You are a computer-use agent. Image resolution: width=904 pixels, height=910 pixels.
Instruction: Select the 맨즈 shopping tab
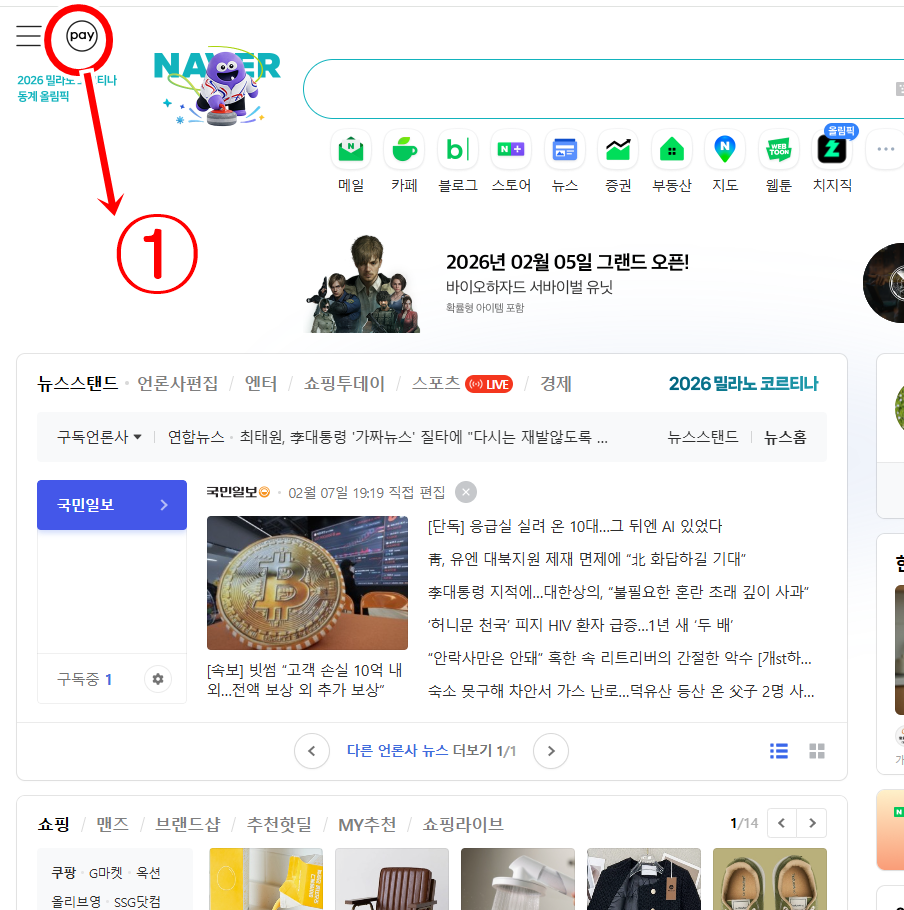[x=113, y=824]
